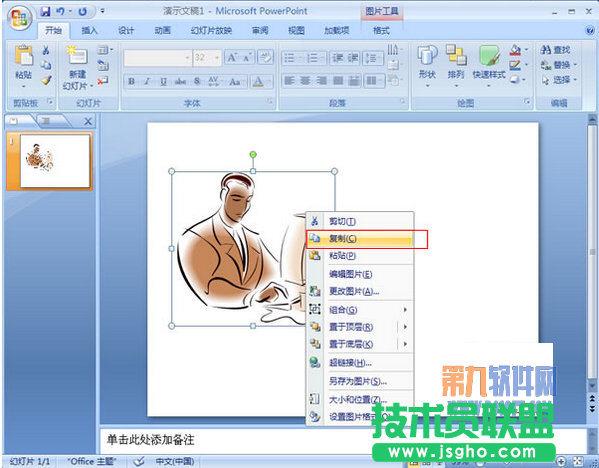Toggle underline formatting
Viewport: 599px width, 468px height.
coord(164,81)
